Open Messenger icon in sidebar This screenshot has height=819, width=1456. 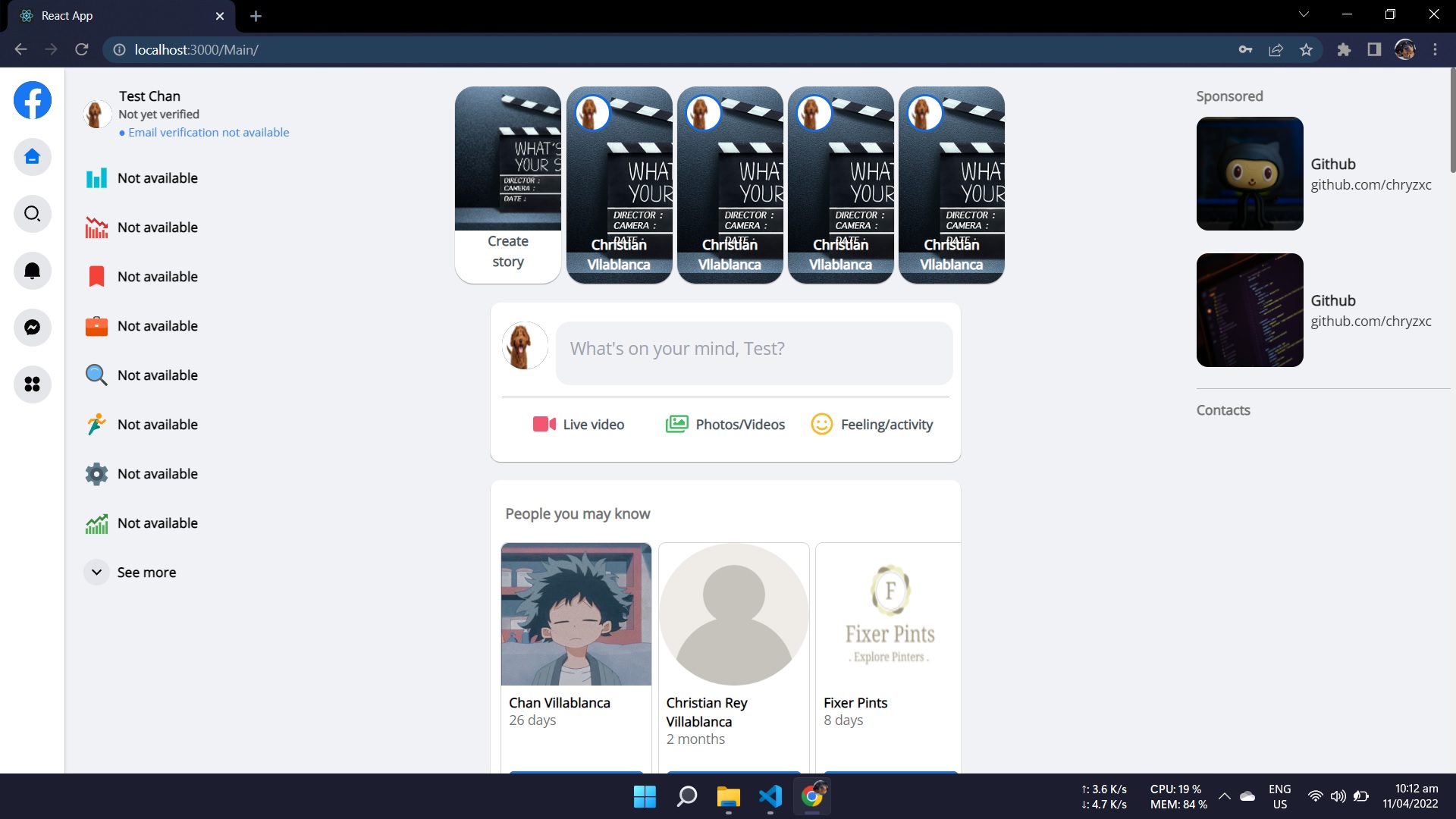coord(32,328)
